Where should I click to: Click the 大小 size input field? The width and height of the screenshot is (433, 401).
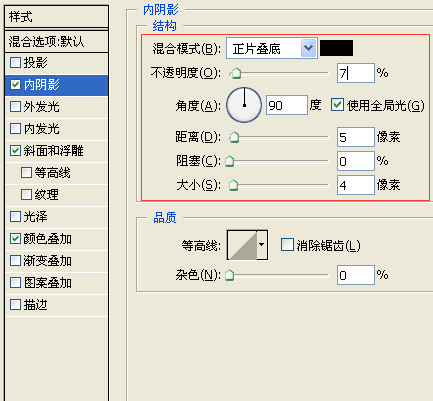356,185
